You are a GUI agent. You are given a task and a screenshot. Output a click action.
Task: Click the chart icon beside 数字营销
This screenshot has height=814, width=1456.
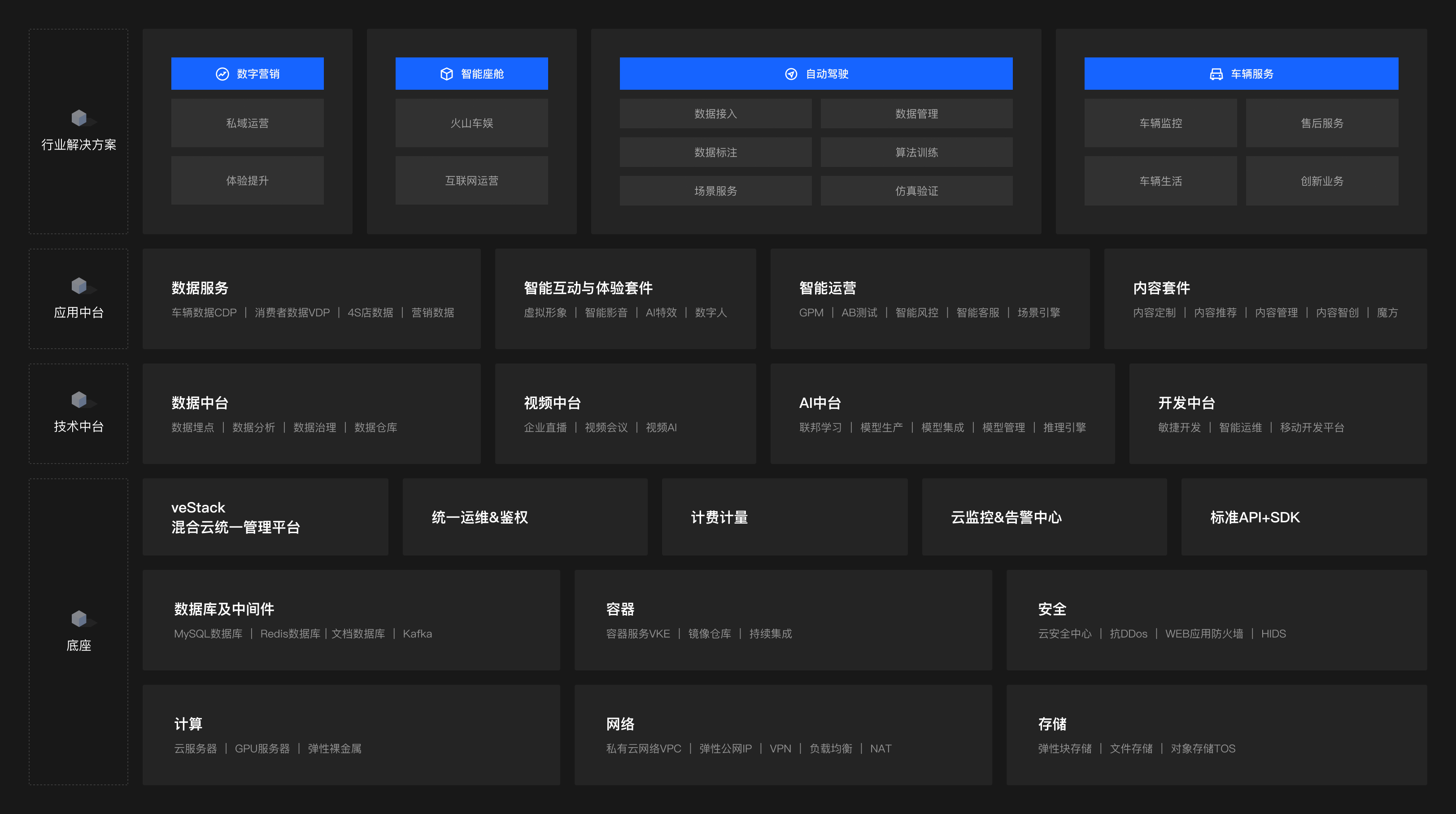(x=222, y=74)
